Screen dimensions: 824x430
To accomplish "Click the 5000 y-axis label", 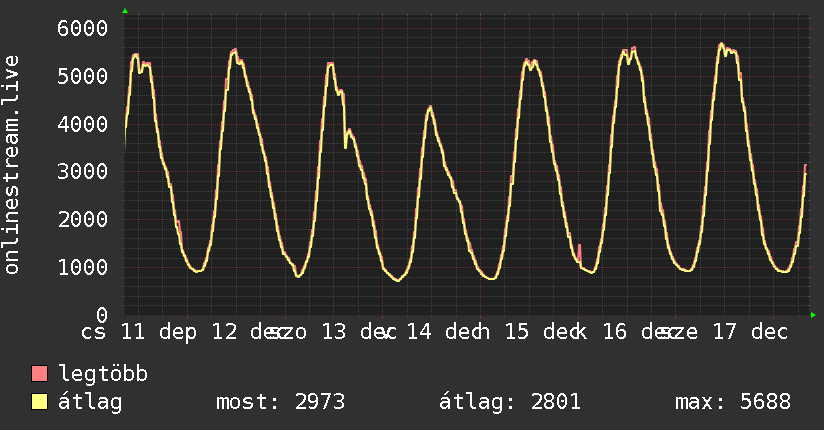I will 83,76.
